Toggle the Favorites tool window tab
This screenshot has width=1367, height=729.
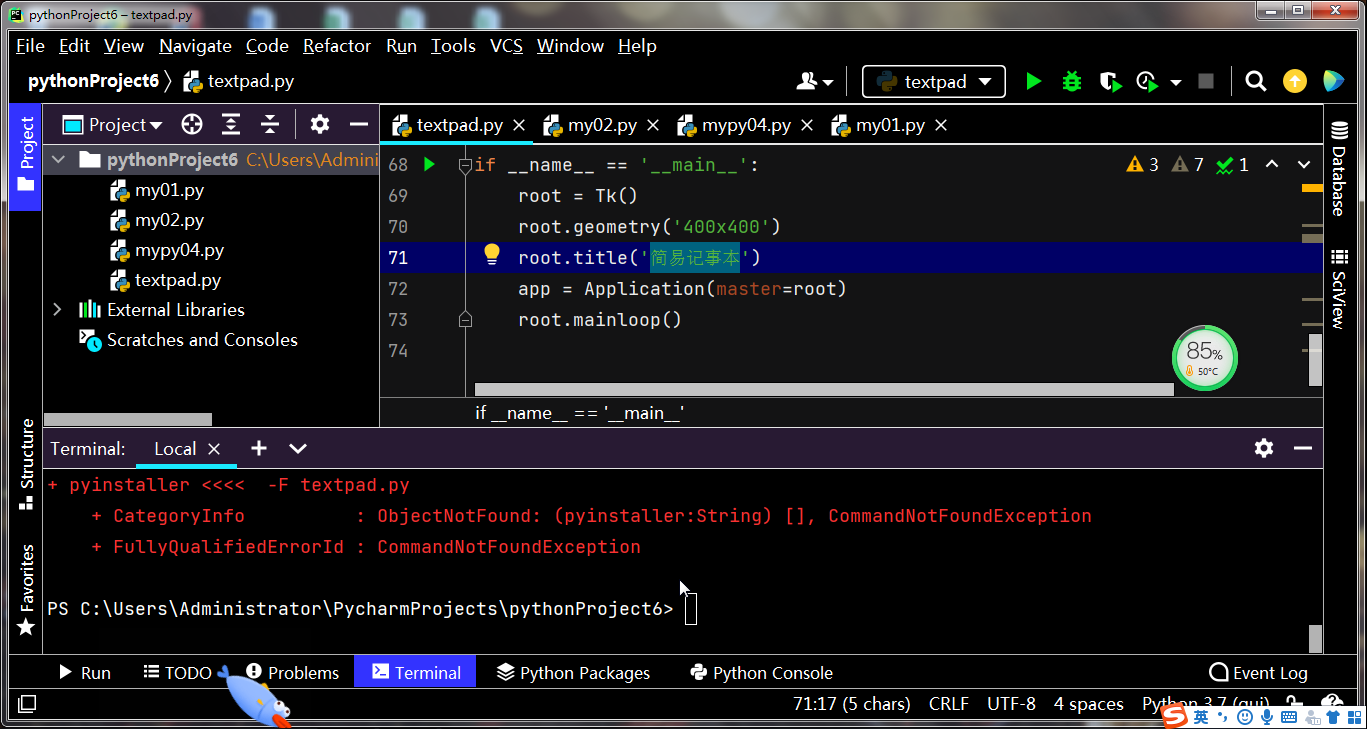(26, 590)
